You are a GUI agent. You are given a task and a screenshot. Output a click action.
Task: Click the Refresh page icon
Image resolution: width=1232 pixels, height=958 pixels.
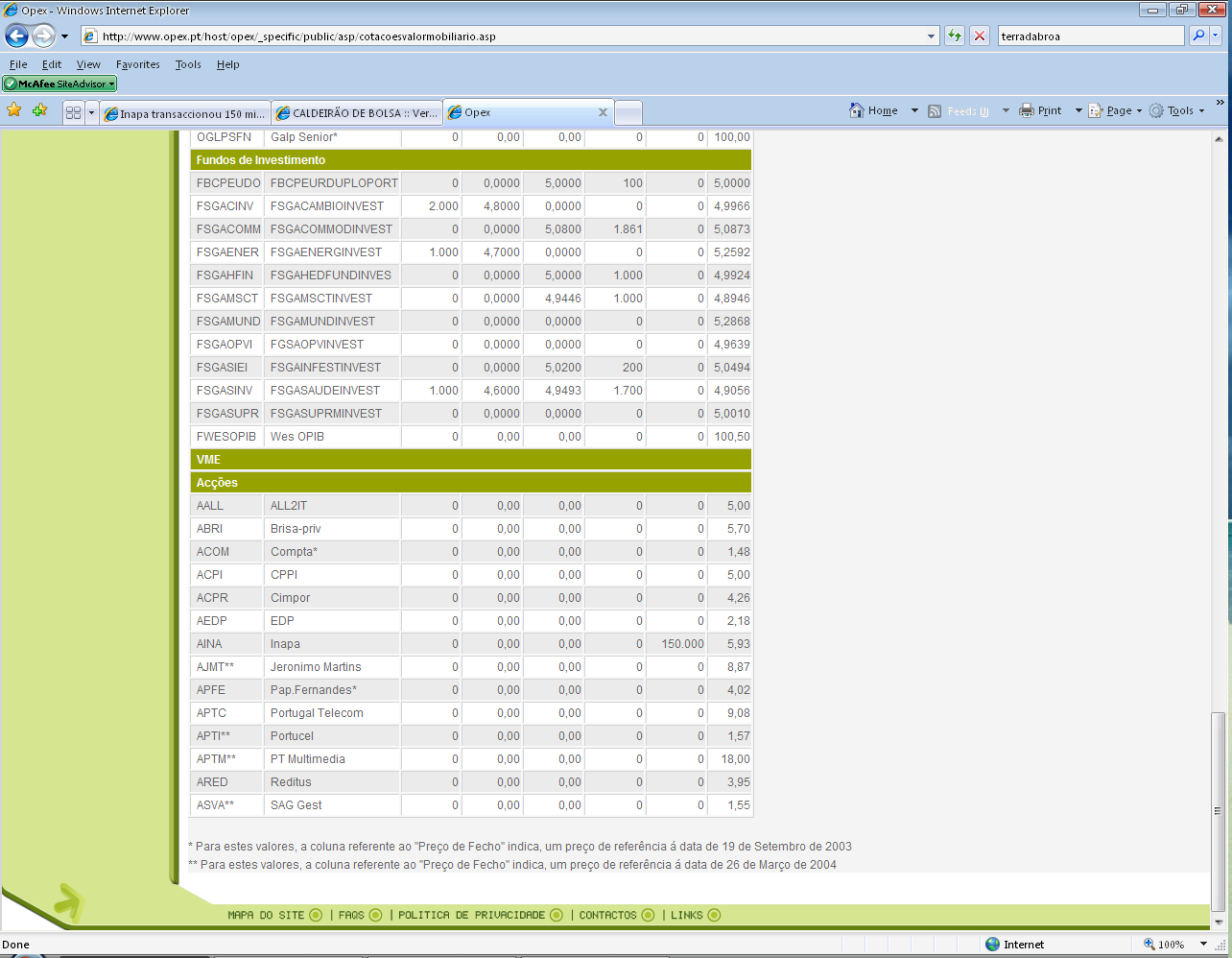coord(955,36)
